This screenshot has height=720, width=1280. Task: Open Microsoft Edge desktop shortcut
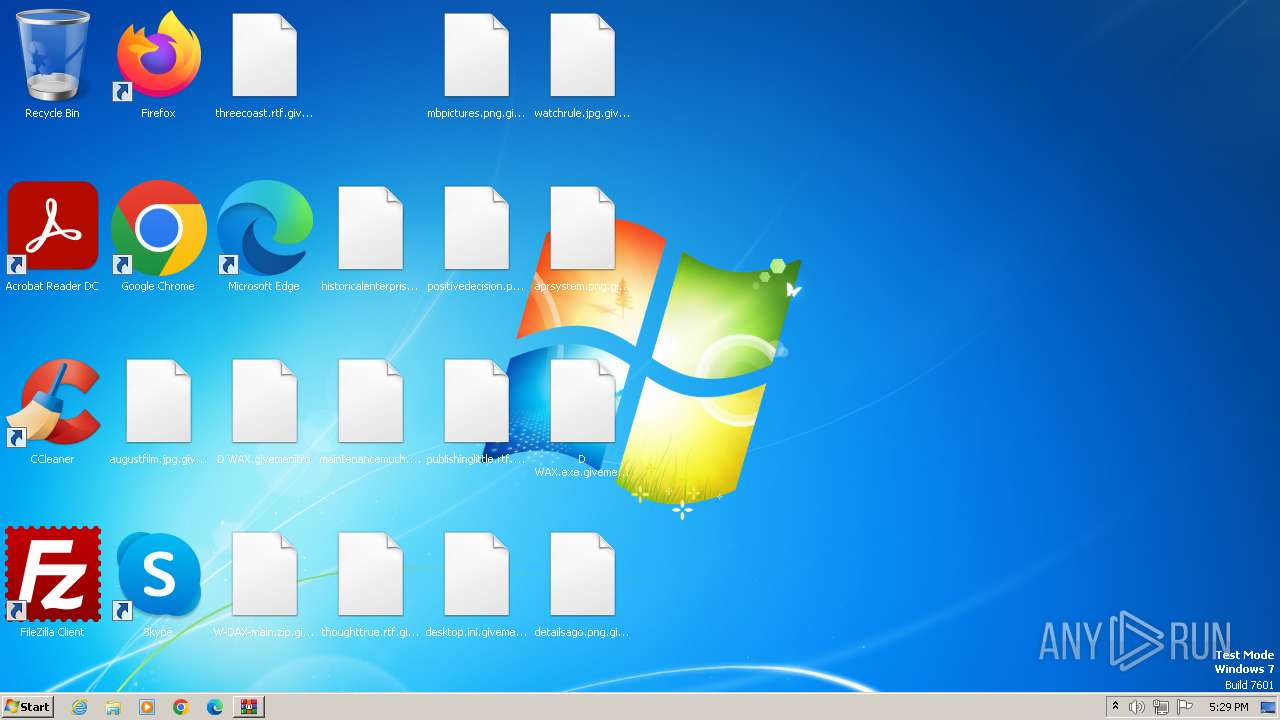[x=264, y=229]
